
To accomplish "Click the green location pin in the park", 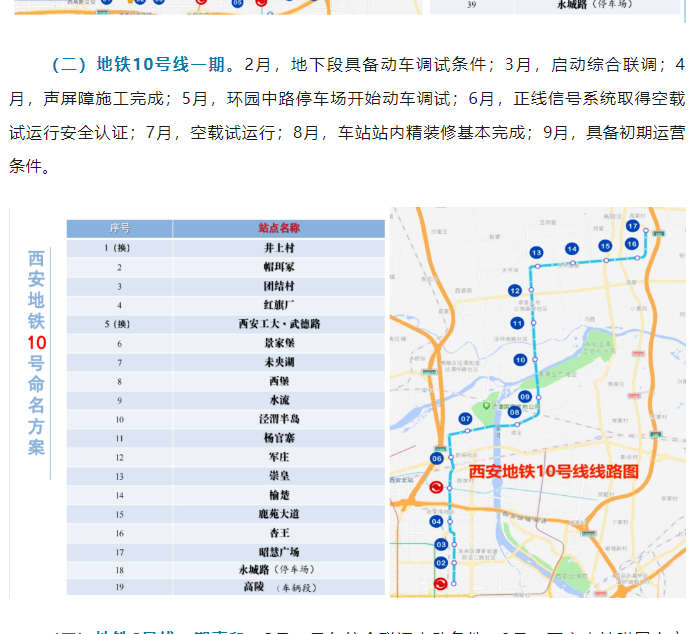I will click(x=487, y=405).
